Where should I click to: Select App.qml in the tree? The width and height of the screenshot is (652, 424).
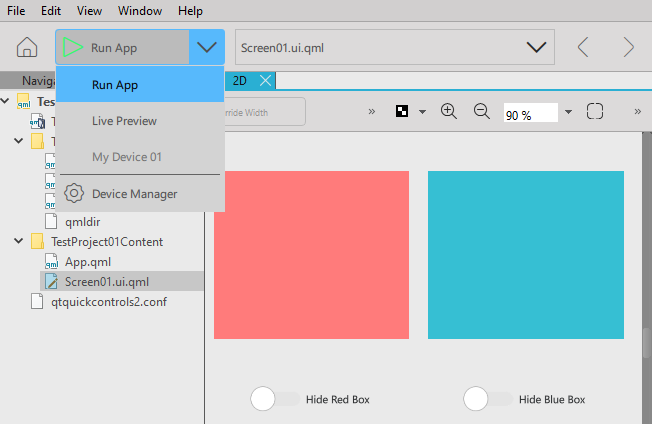(x=88, y=262)
